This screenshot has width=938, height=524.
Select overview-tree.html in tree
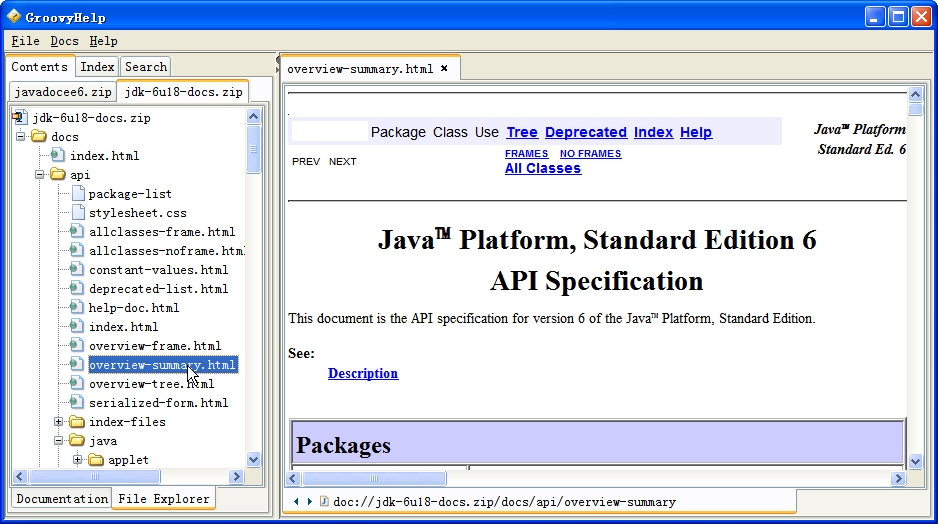click(151, 383)
